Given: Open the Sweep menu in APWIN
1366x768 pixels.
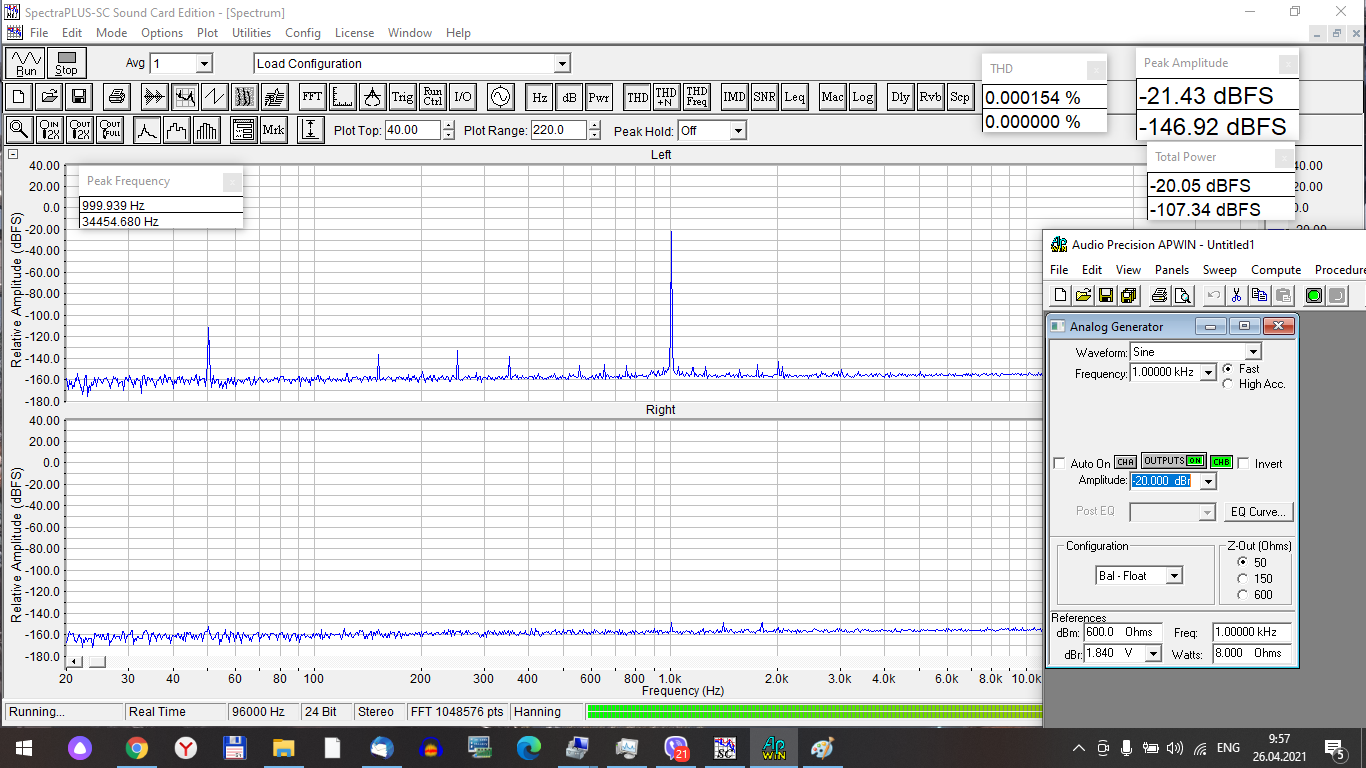Looking at the screenshot, I should (1219, 270).
